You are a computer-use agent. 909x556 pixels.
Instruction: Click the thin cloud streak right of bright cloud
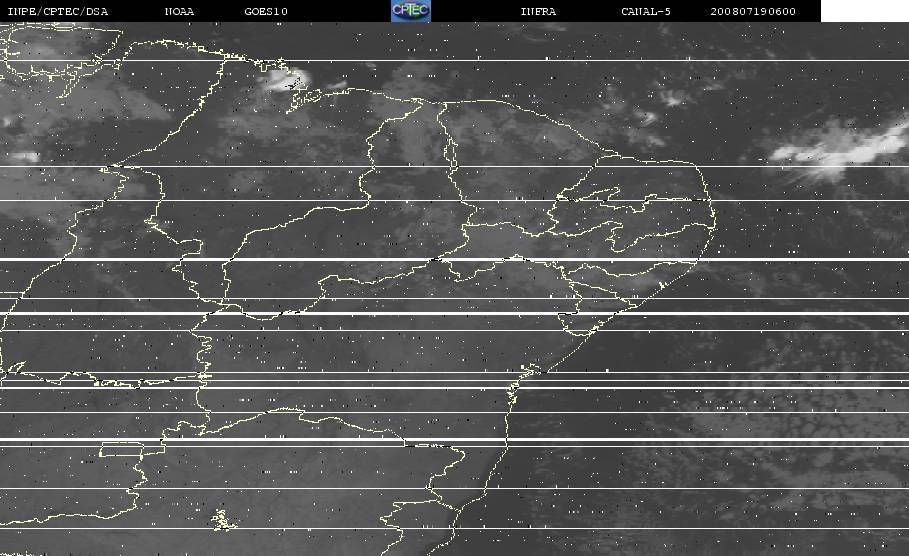[336, 85]
